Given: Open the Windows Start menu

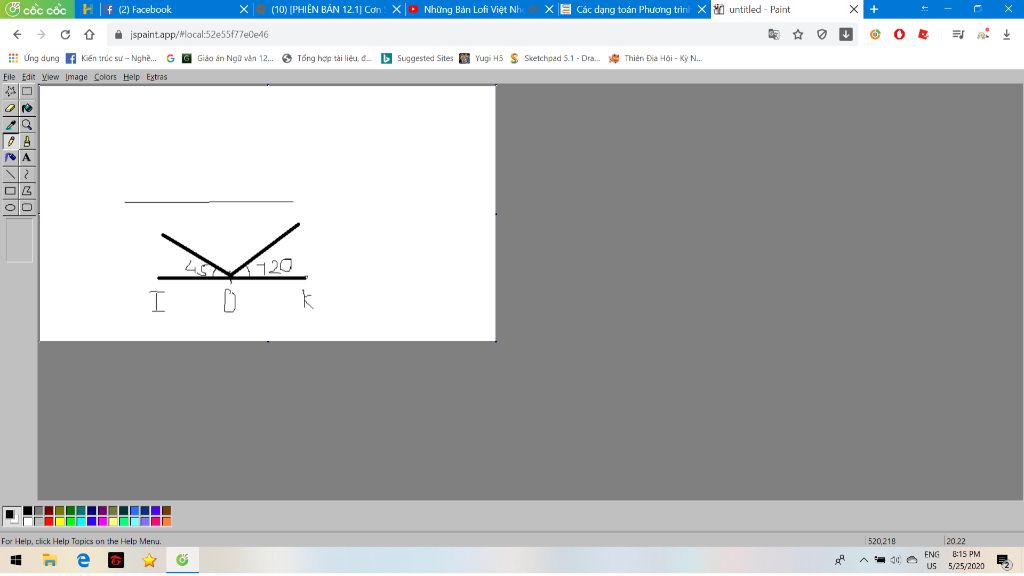Looking at the screenshot, I should pyautogui.click(x=16, y=560).
